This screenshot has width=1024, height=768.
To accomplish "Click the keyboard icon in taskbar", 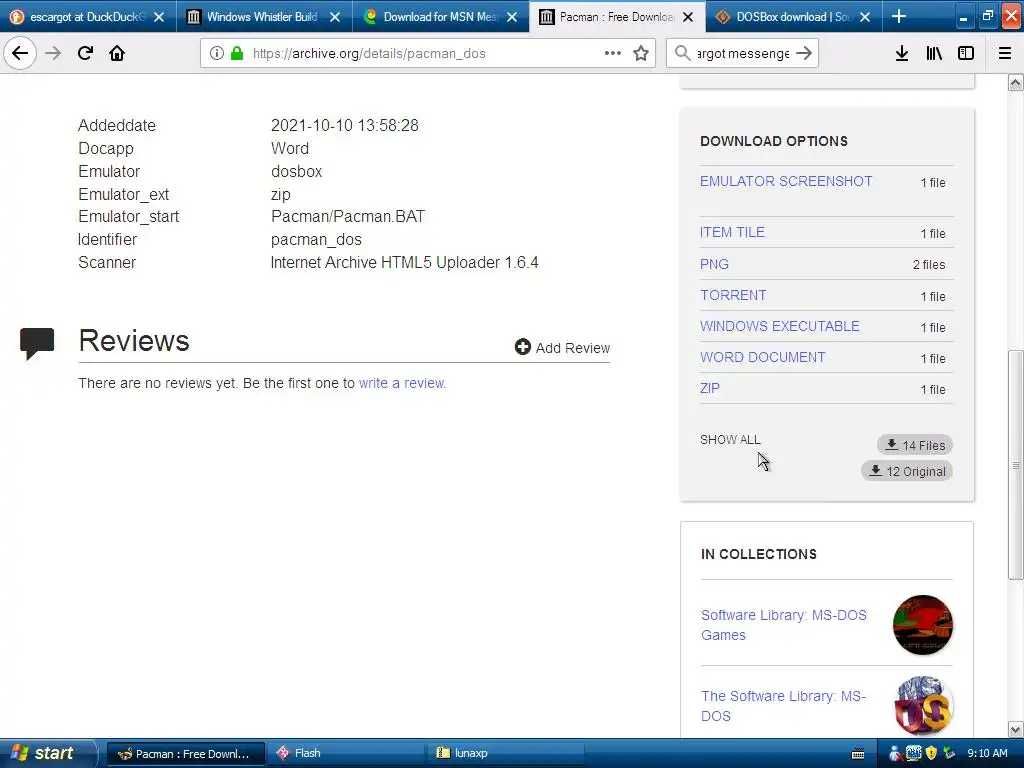I will (858, 754).
